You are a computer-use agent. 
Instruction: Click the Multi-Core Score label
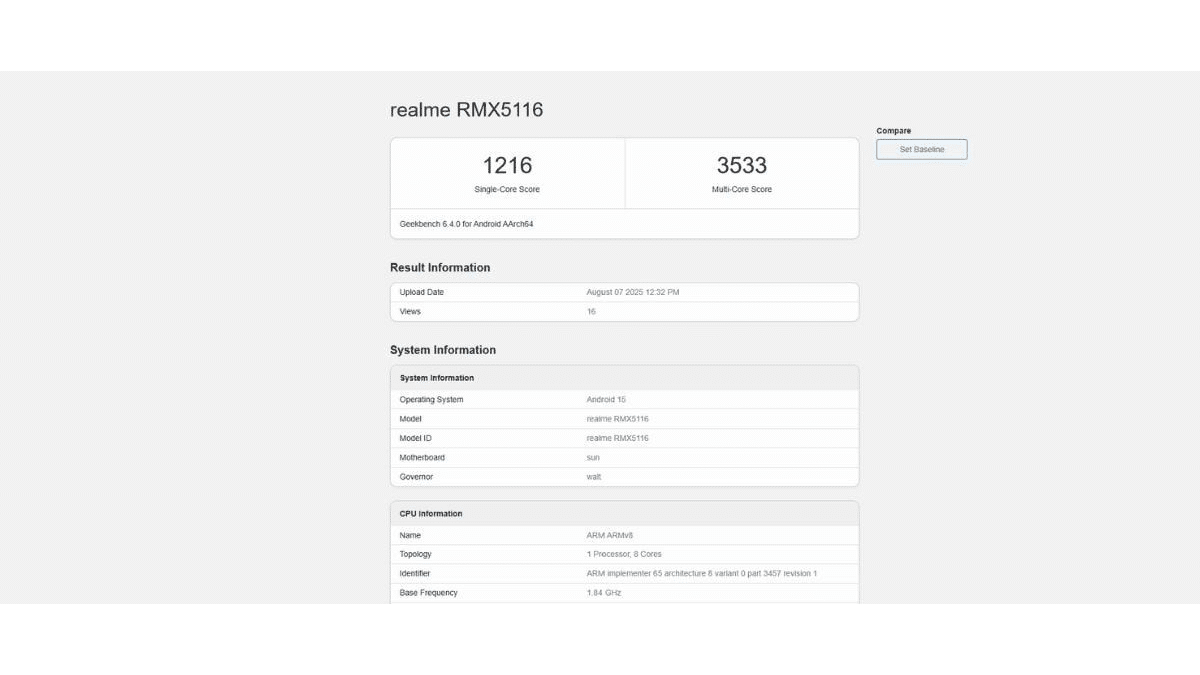click(742, 189)
